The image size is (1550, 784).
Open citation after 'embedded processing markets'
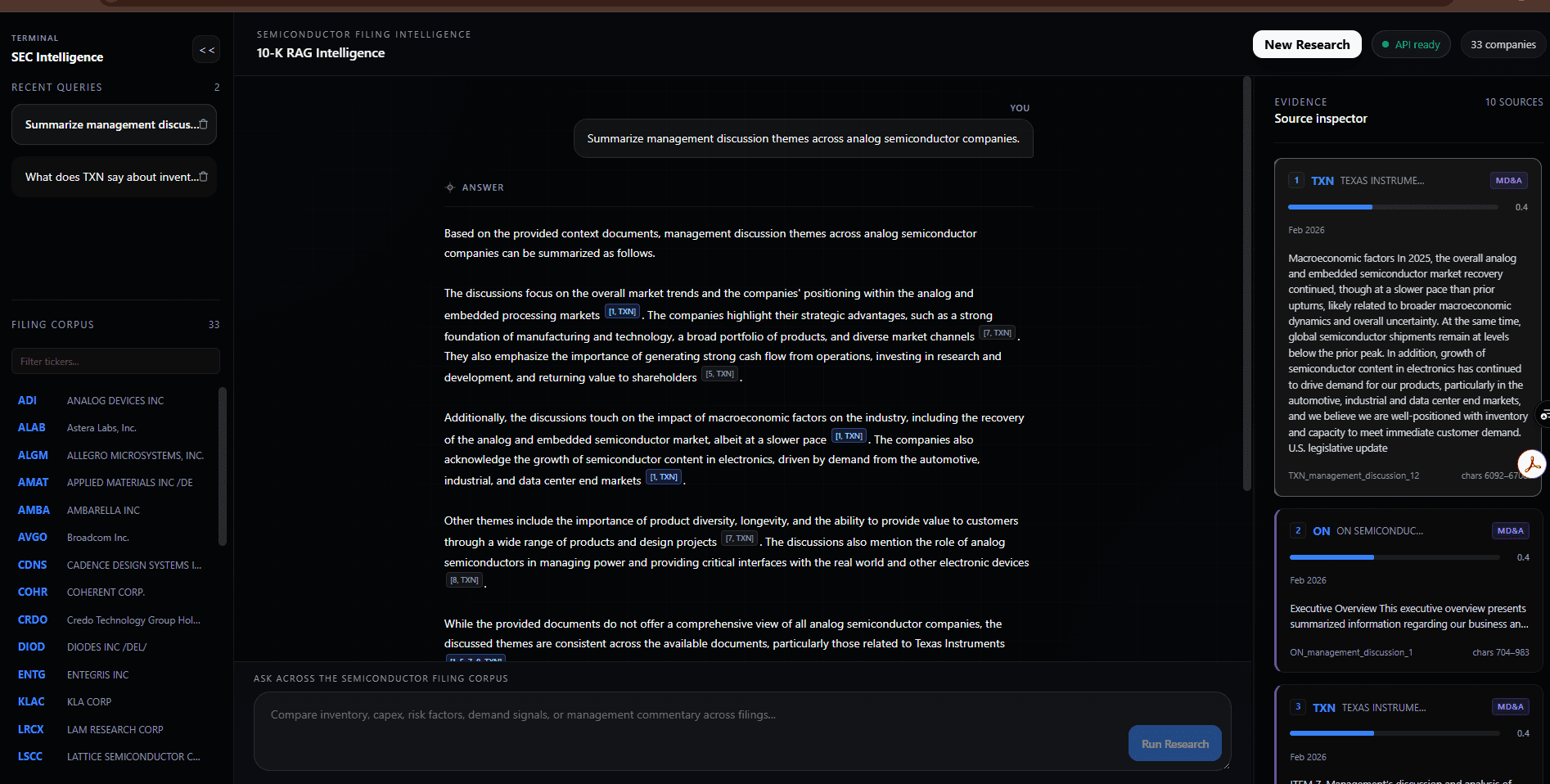tap(623, 312)
